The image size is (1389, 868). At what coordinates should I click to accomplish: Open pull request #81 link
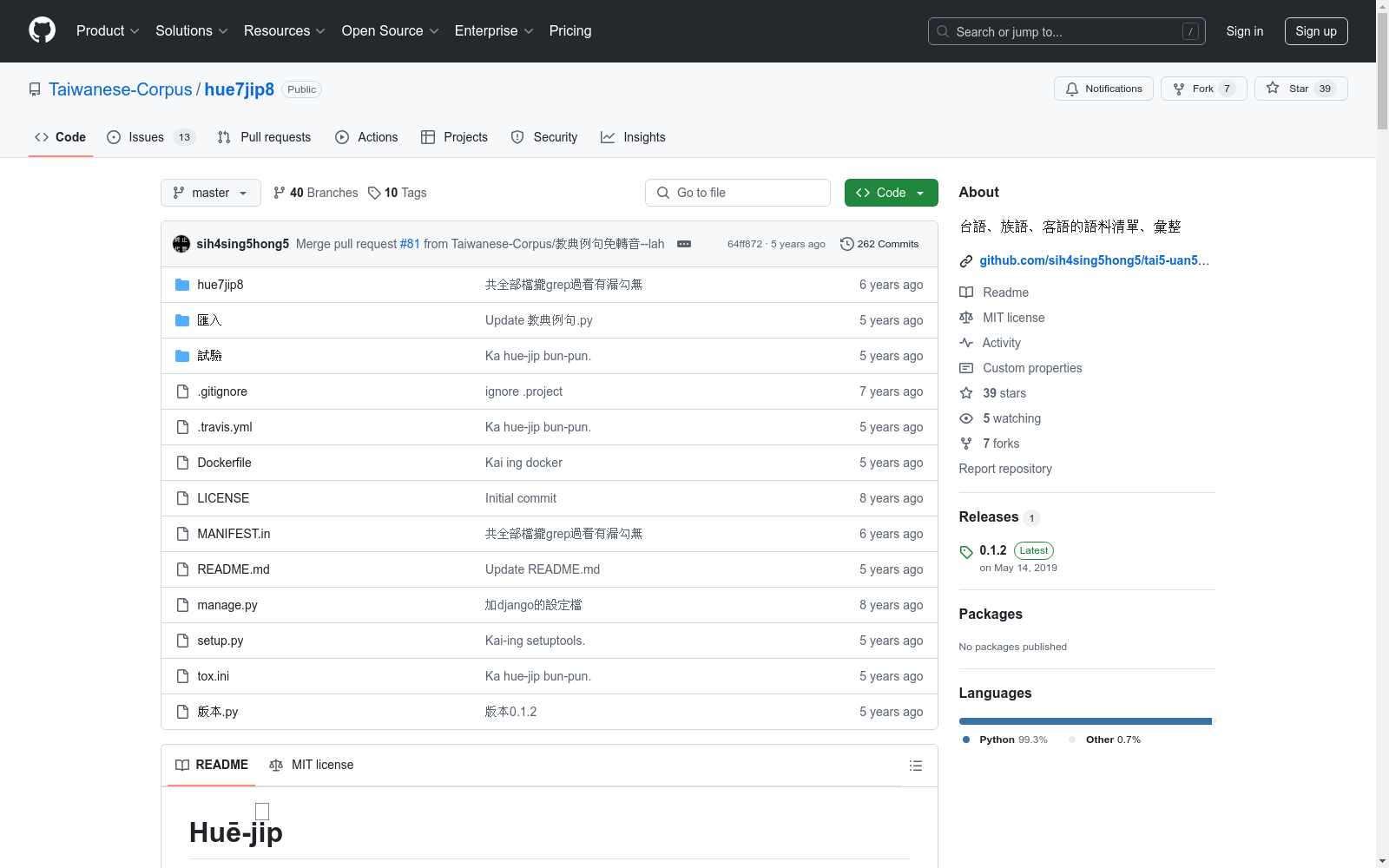click(x=410, y=244)
